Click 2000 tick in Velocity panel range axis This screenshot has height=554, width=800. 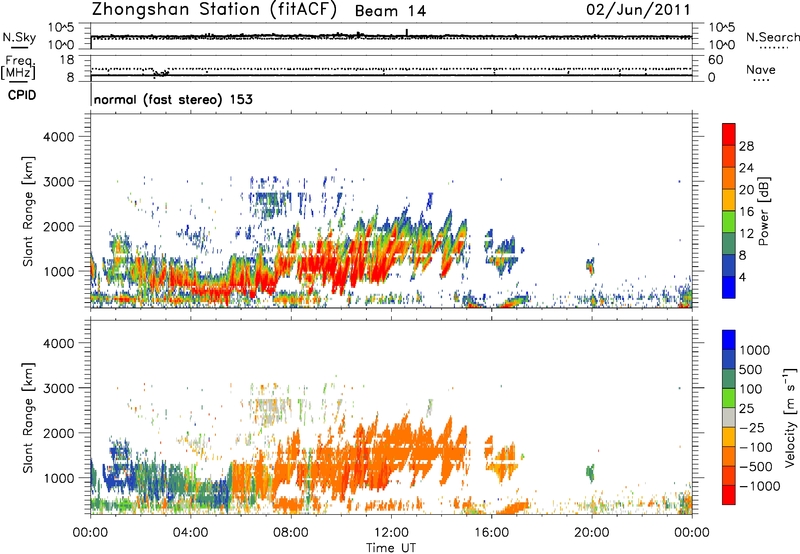[x=59, y=433]
